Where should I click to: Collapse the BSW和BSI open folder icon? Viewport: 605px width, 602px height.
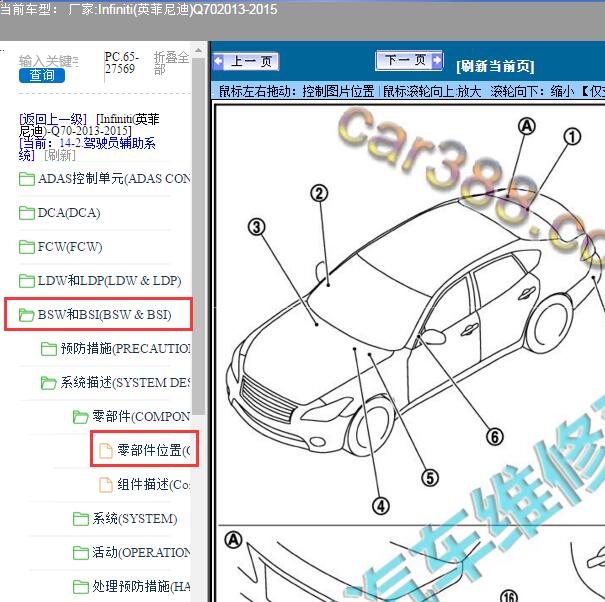(27, 315)
